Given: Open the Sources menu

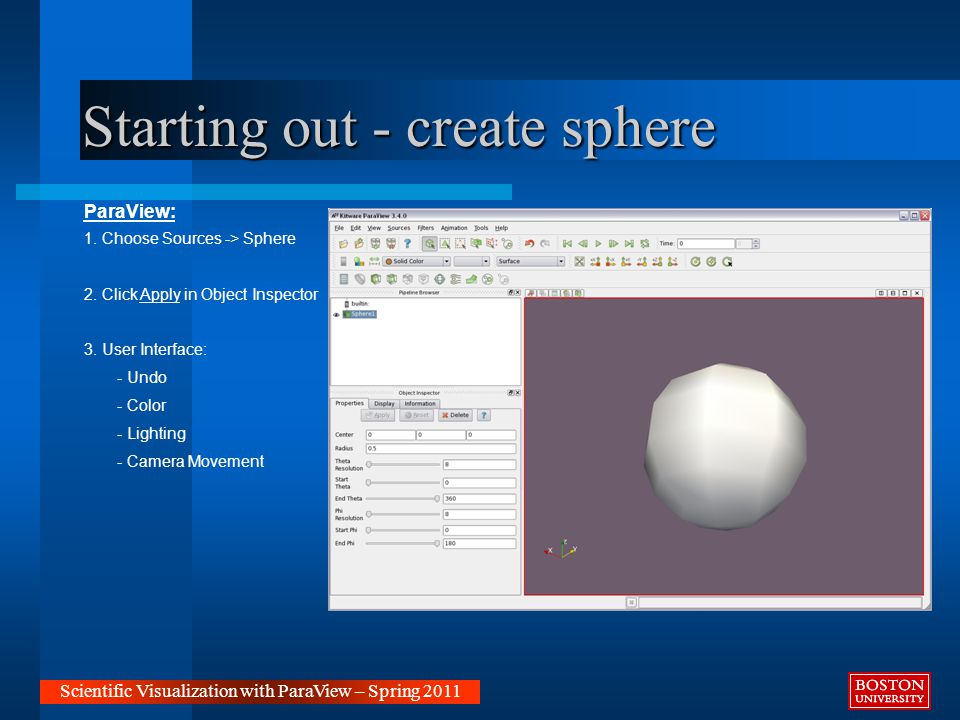Looking at the screenshot, I should (x=399, y=228).
